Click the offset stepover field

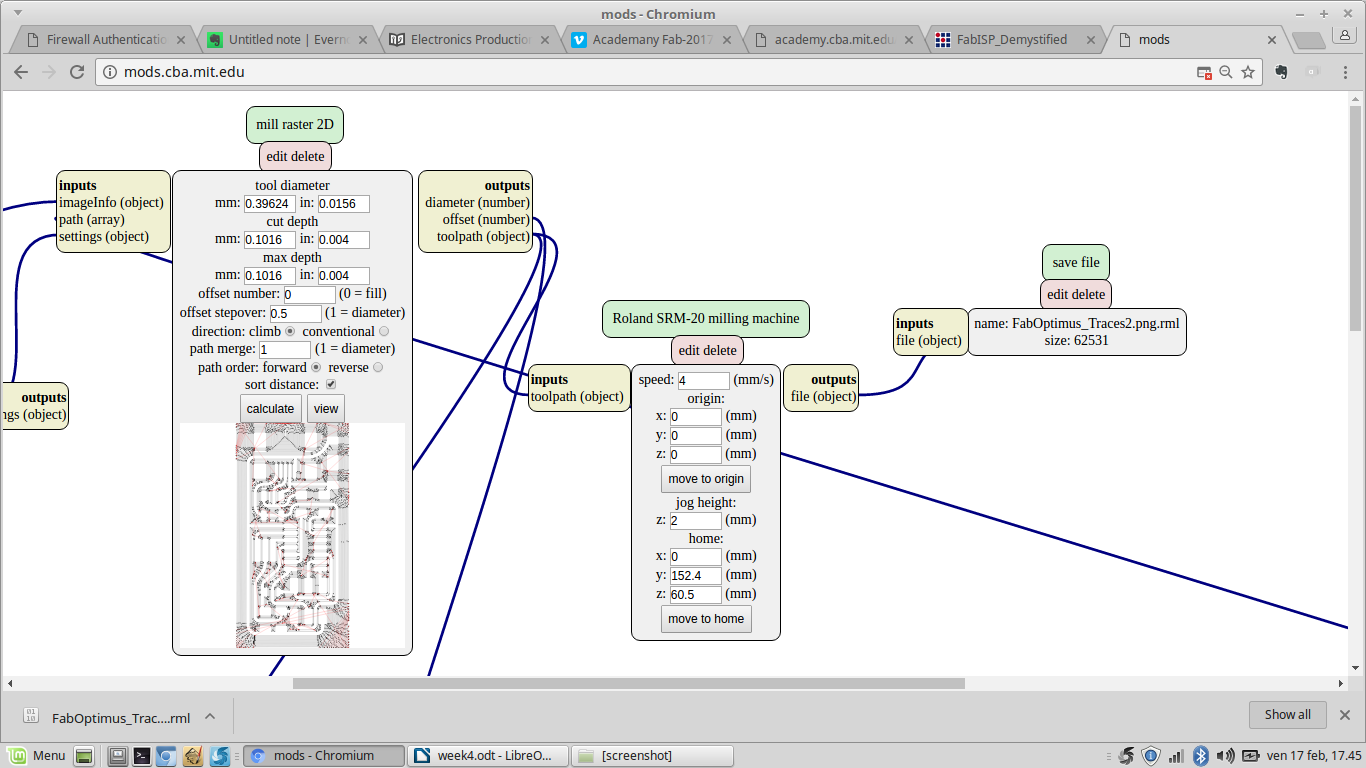296,313
